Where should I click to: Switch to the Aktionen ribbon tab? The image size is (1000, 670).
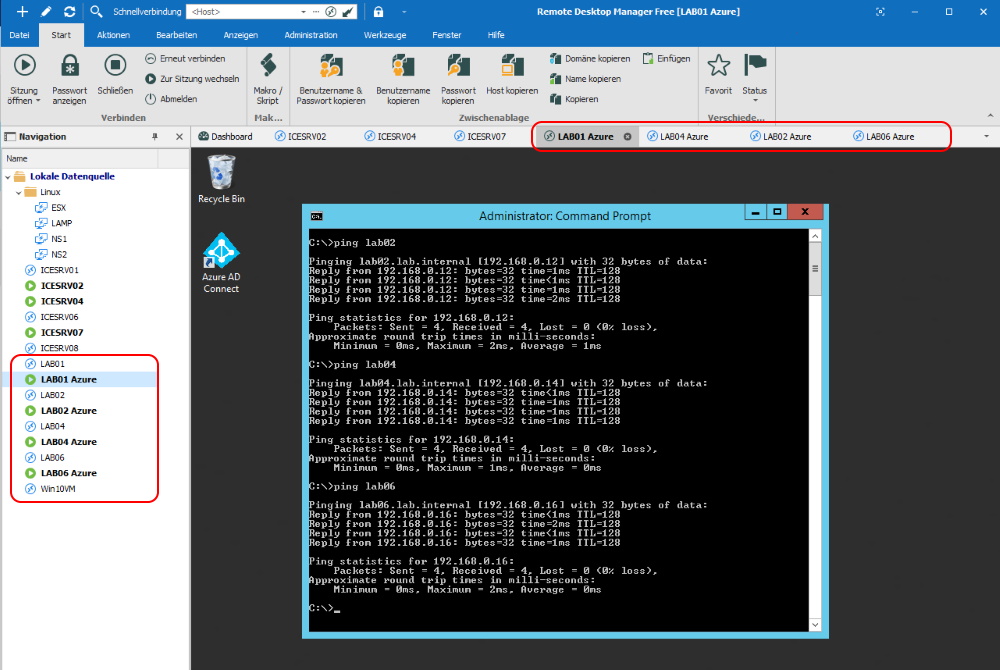pyautogui.click(x=113, y=35)
